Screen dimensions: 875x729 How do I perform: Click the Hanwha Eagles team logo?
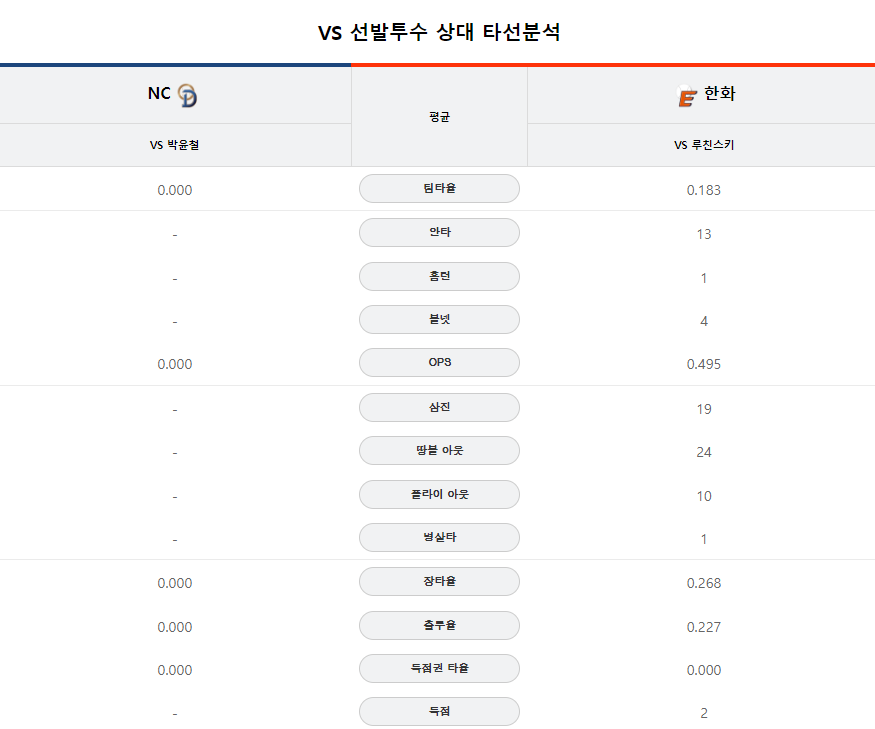686,95
